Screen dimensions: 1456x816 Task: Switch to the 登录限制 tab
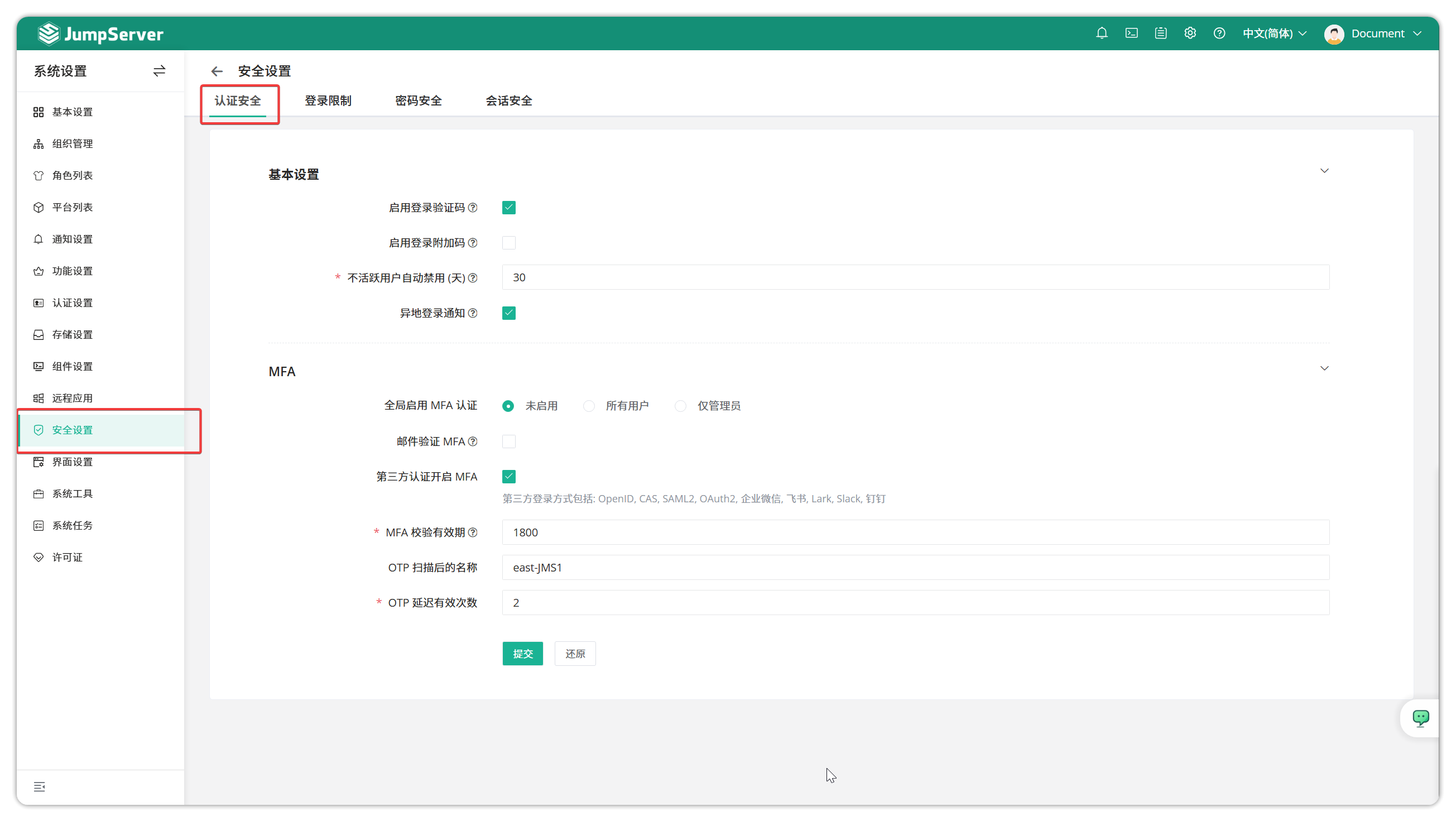[x=328, y=100]
